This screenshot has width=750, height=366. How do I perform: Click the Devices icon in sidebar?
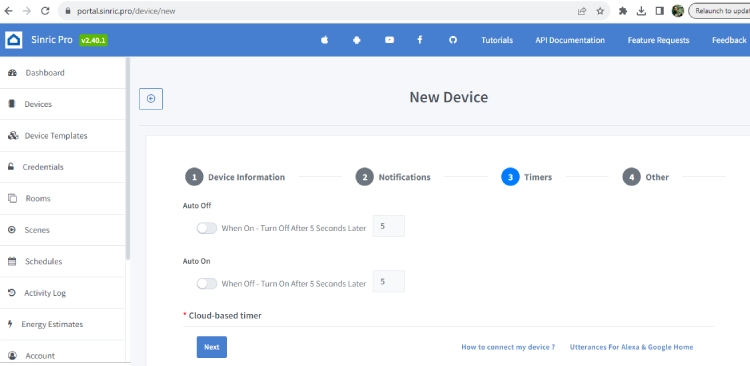[x=12, y=104]
